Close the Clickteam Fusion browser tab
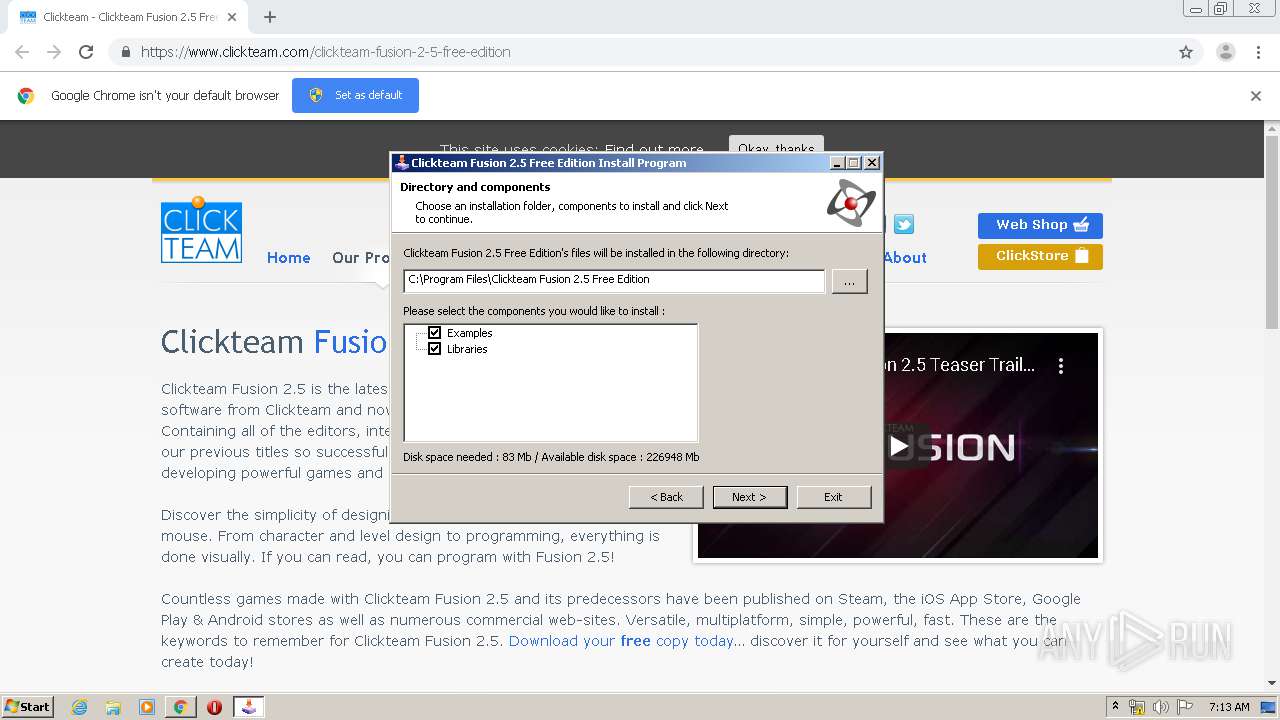 point(232,17)
